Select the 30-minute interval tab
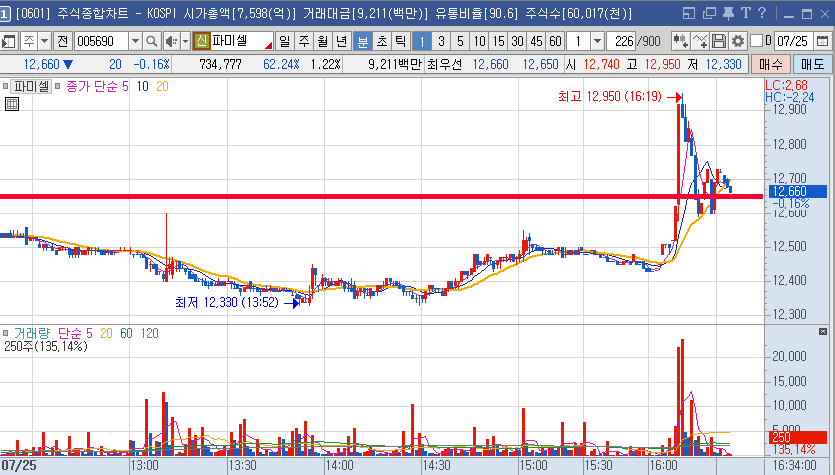The height and width of the screenshot is (475, 835). point(517,41)
